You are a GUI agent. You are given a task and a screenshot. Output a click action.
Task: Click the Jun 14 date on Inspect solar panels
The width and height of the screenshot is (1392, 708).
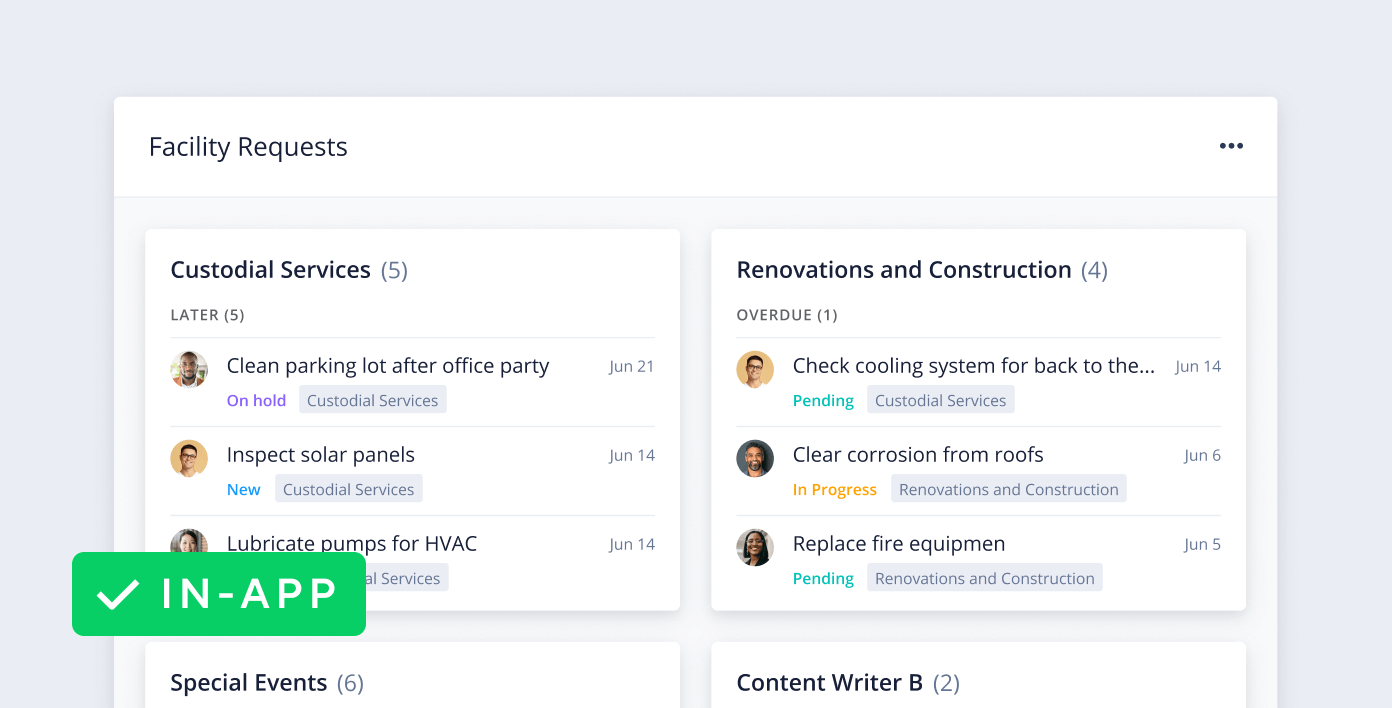click(632, 455)
